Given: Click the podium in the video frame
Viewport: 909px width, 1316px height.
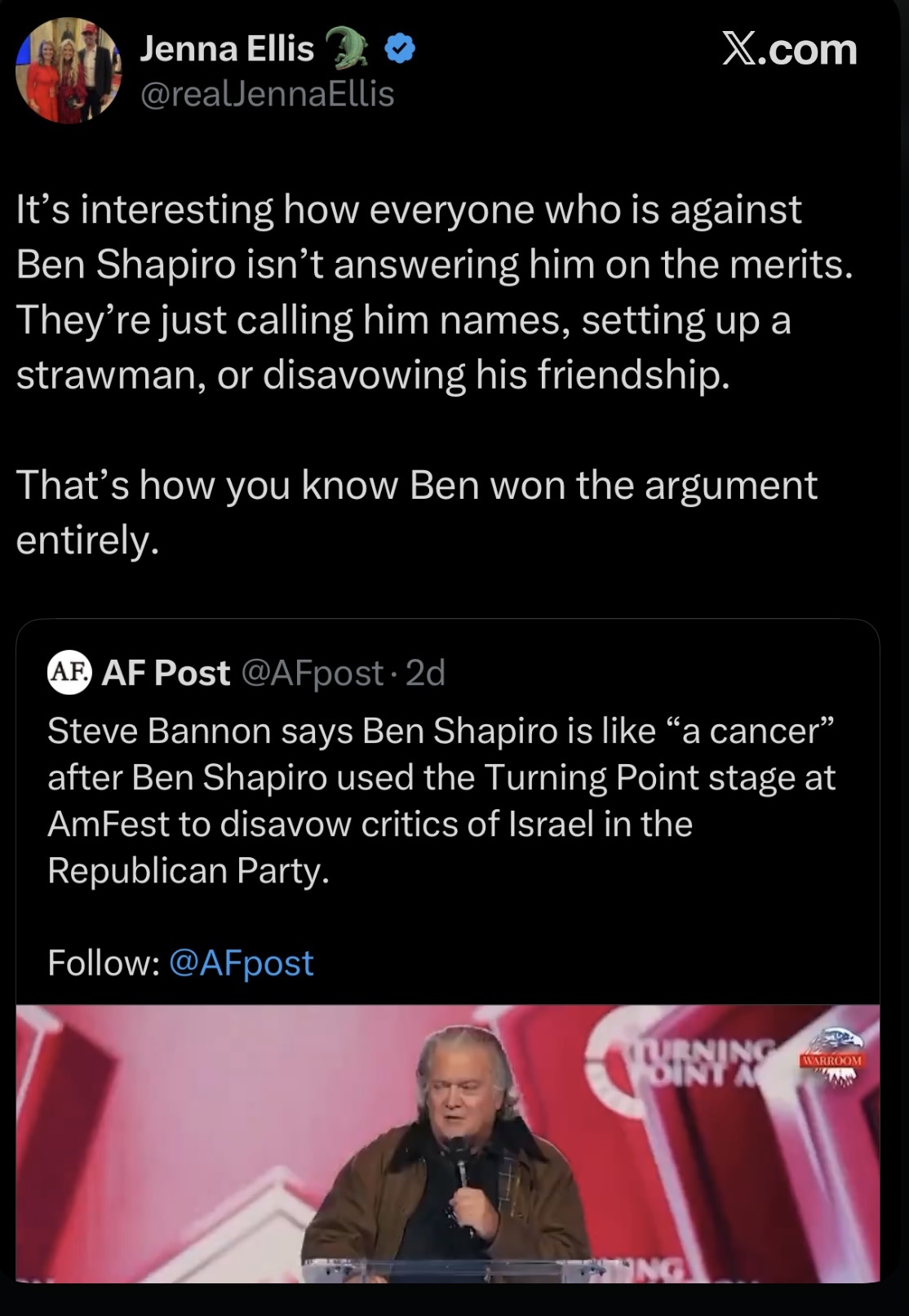Looking at the screenshot, I should (457, 1271).
